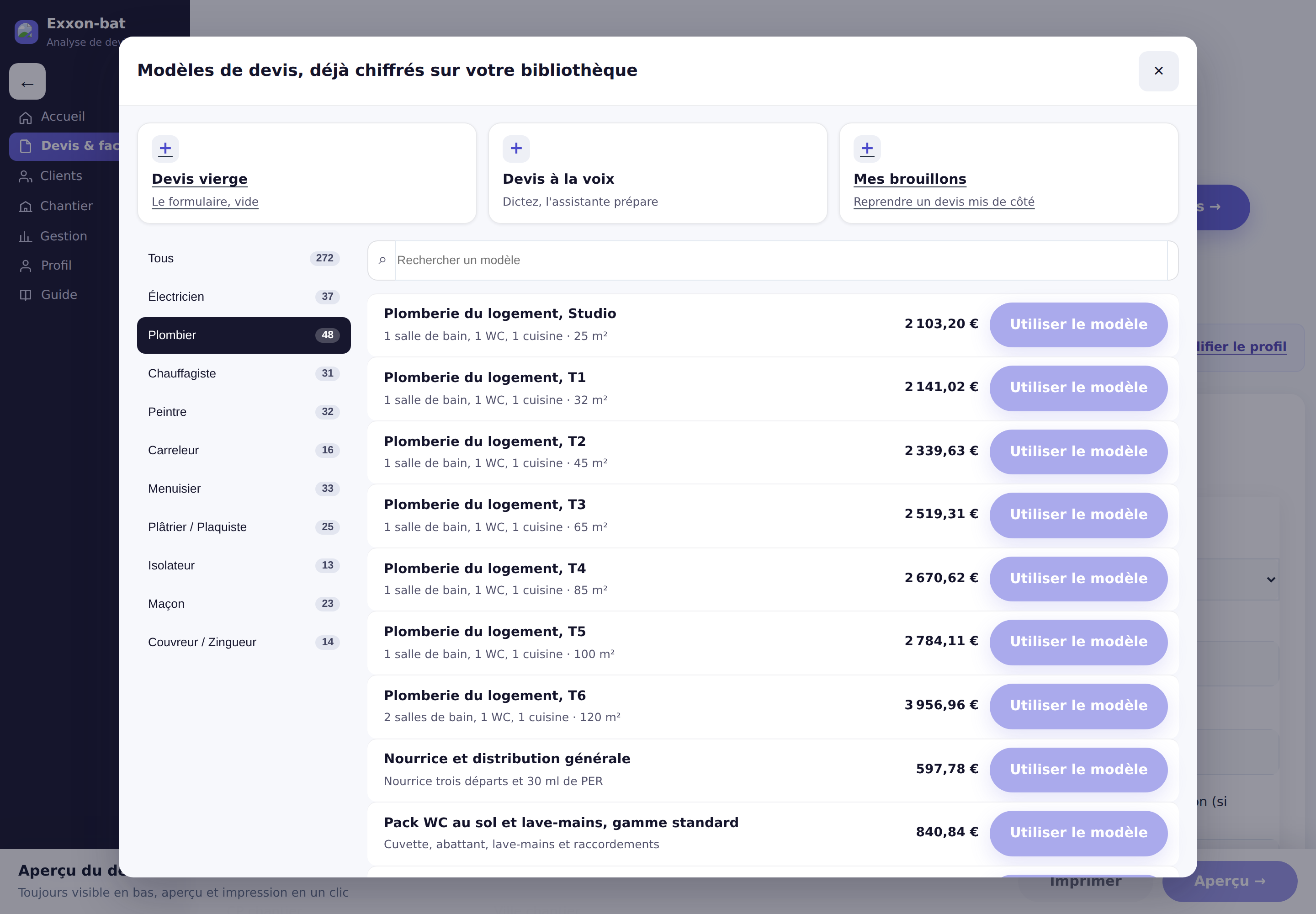The width and height of the screenshot is (1316, 914).
Task: Open Mes brouillons link
Action: click(909, 179)
